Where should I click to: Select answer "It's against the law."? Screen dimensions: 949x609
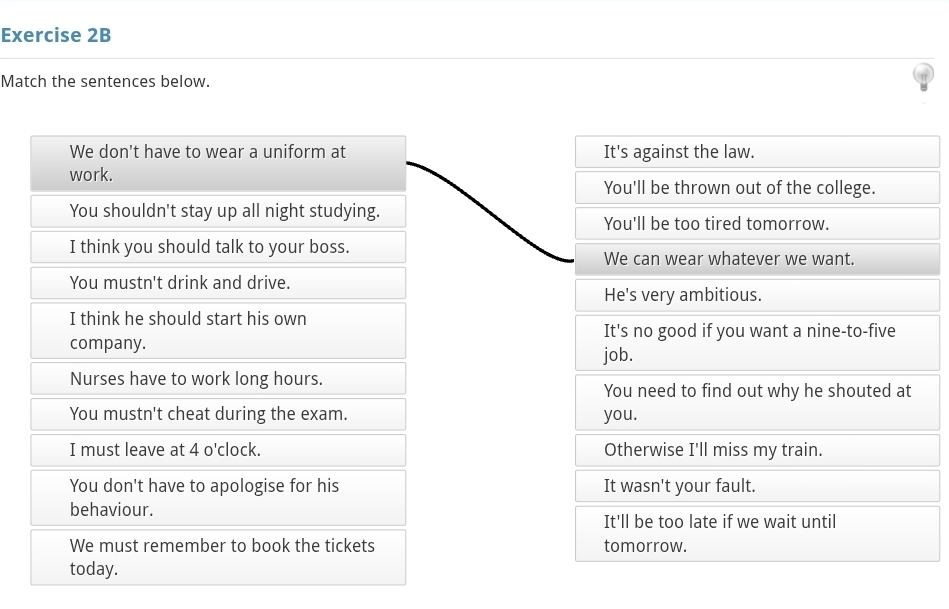(757, 152)
